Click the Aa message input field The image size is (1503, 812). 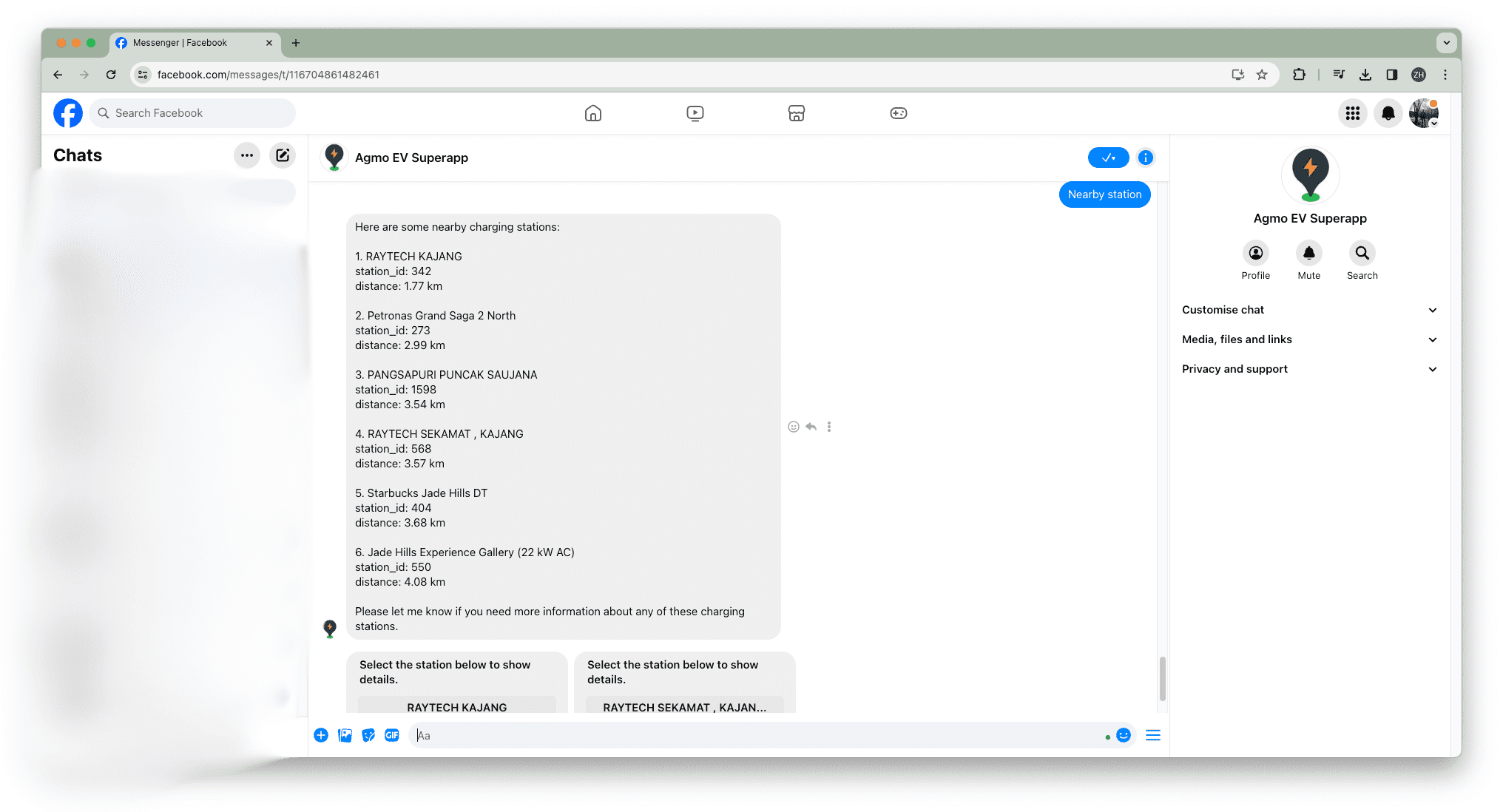754,735
